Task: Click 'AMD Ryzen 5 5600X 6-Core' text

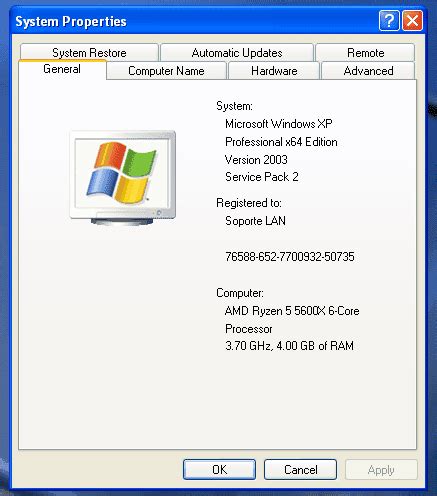Action: tap(292, 311)
